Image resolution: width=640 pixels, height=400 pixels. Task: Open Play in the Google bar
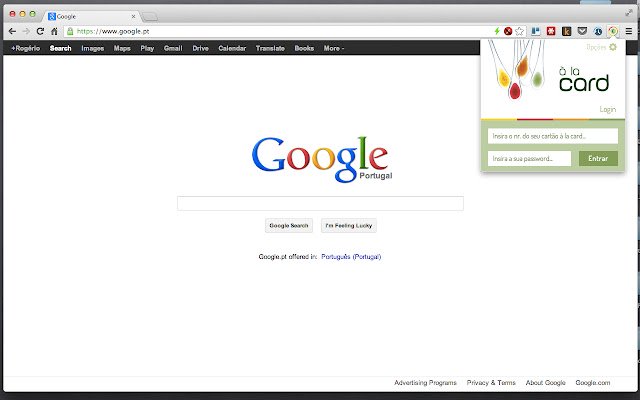[x=147, y=48]
